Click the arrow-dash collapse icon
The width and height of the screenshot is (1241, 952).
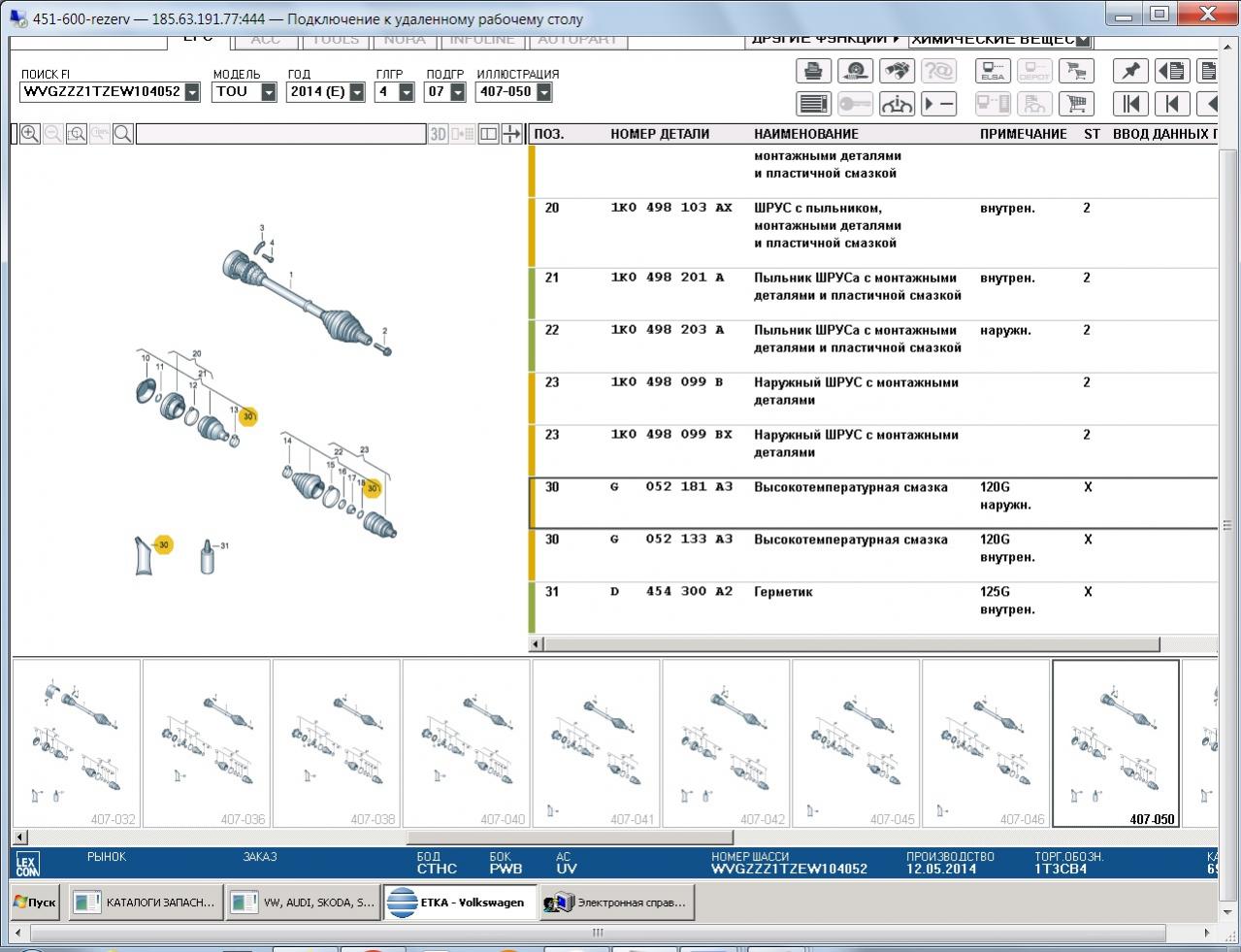pyautogui.click(x=938, y=103)
